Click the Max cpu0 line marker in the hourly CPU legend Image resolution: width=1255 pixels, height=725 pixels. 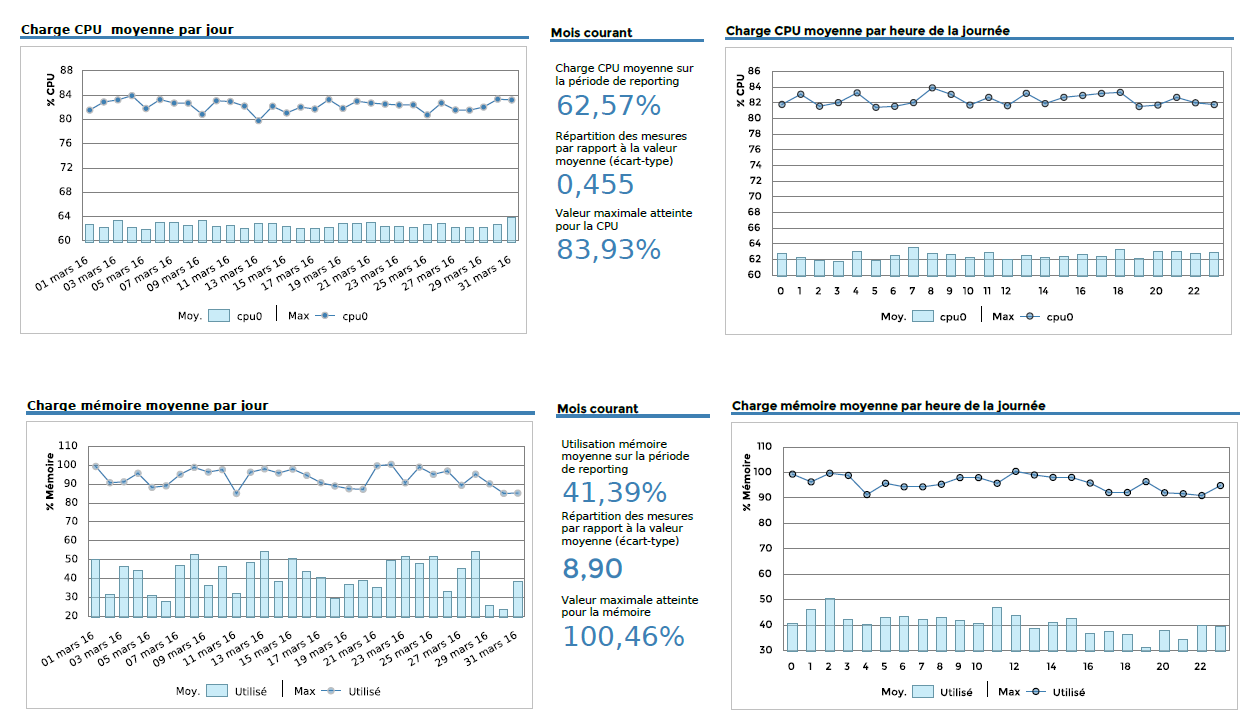tap(1032, 316)
